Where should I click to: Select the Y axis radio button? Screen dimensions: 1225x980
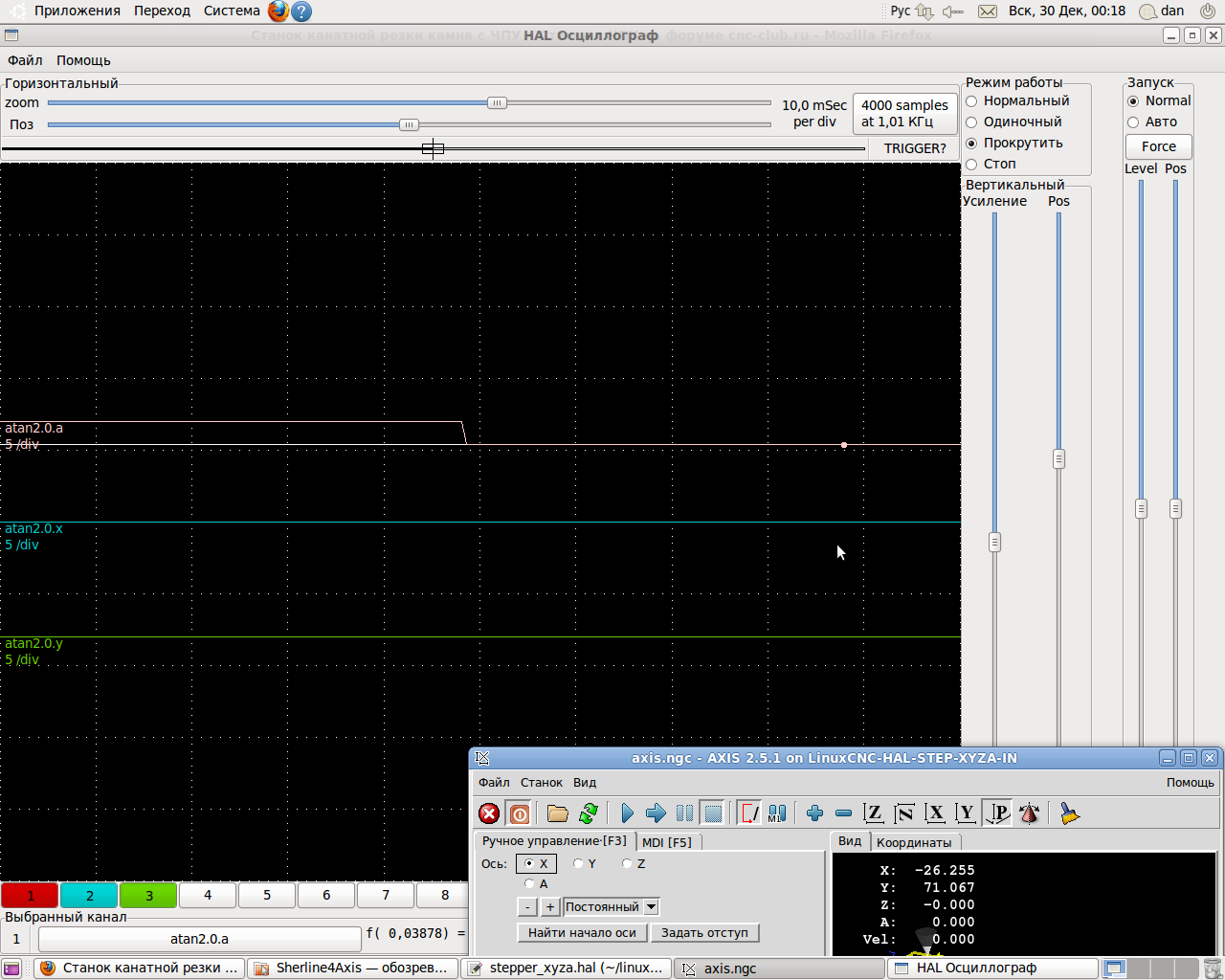point(578,864)
